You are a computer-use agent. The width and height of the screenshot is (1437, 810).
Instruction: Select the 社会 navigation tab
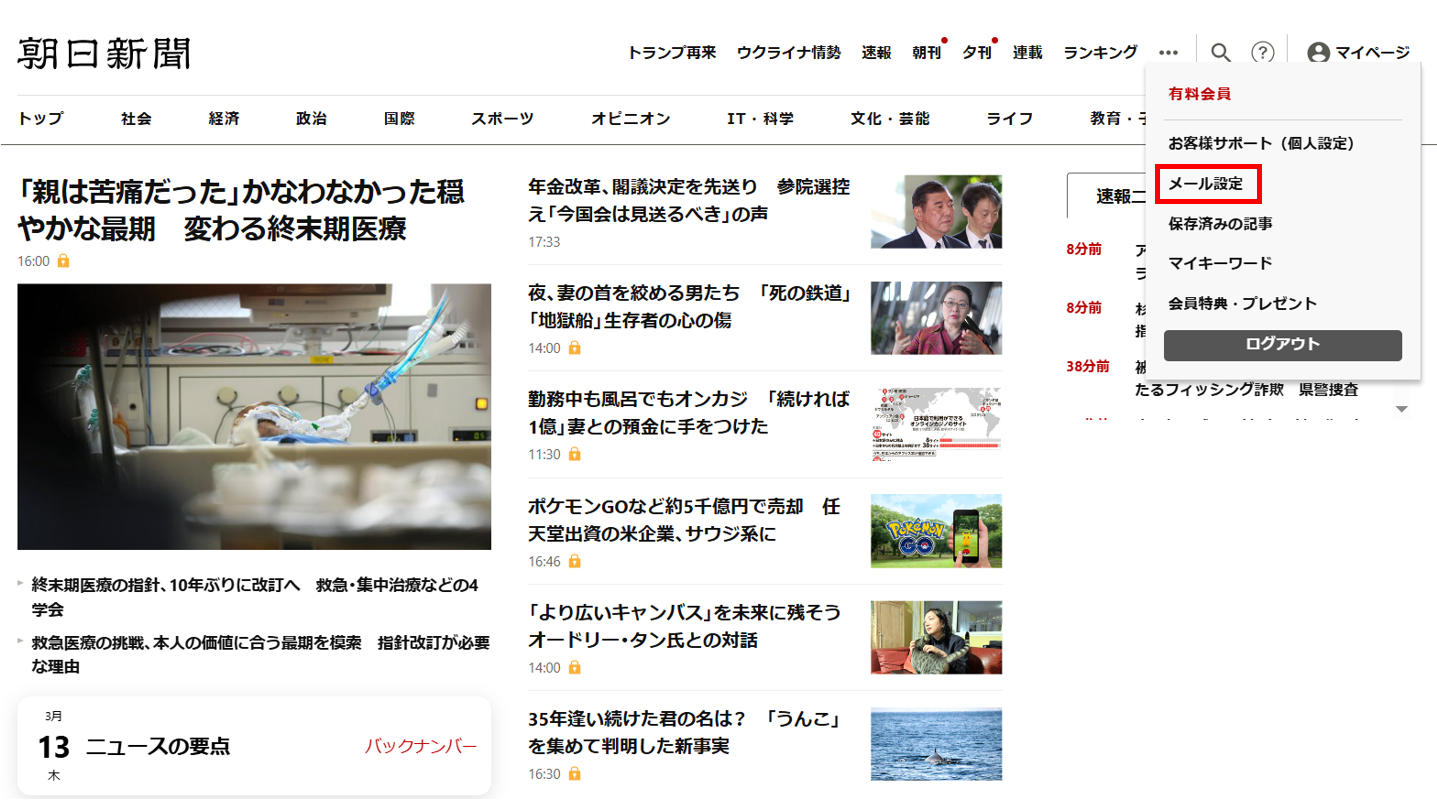[137, 118]
